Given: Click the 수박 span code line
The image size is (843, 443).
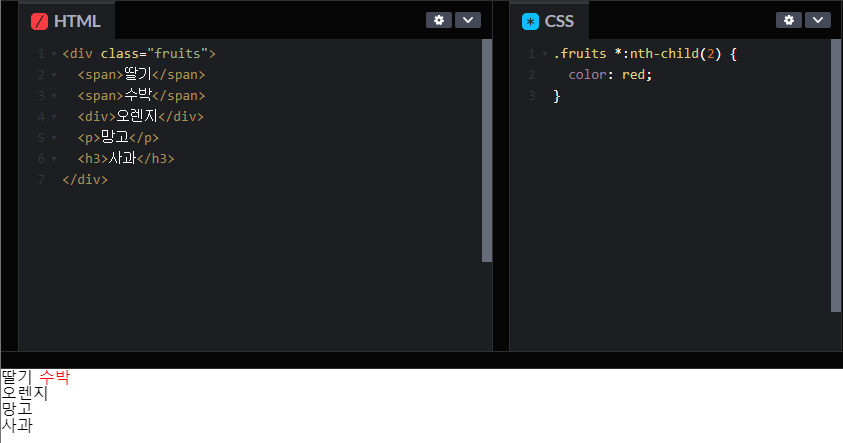Looking at the screenshot, I should click(x=141, y=96).
